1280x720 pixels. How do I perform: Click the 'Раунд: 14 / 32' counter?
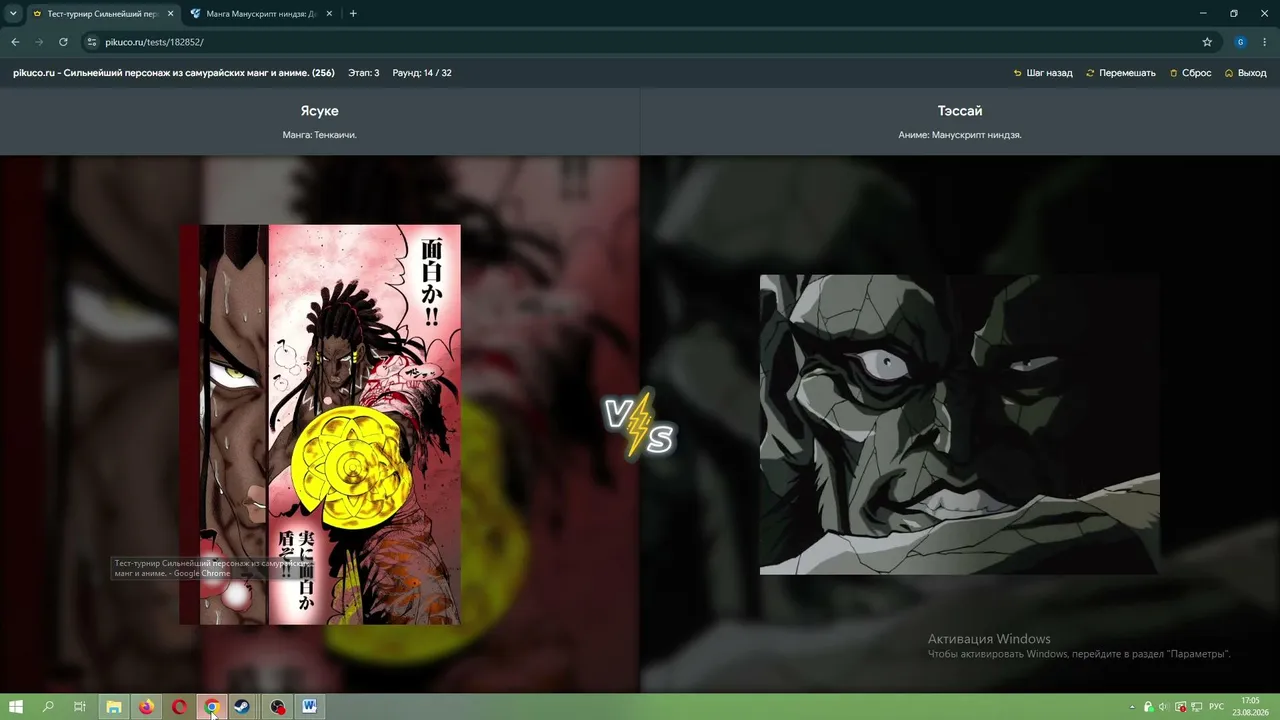(x=422, y=73)
